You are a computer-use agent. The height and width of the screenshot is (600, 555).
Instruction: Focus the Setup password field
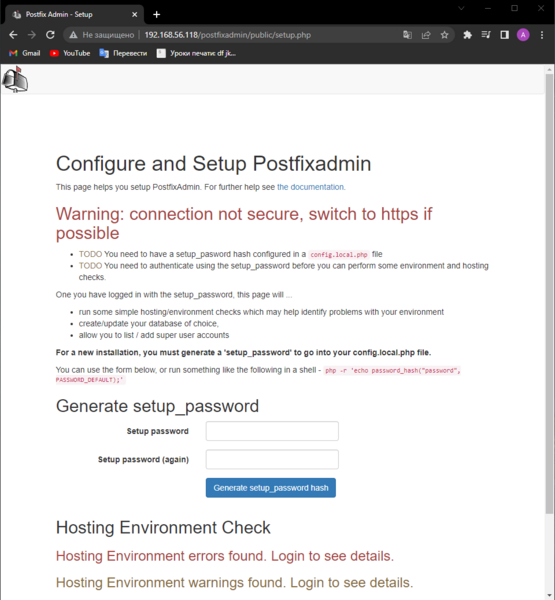click(272, 431)
